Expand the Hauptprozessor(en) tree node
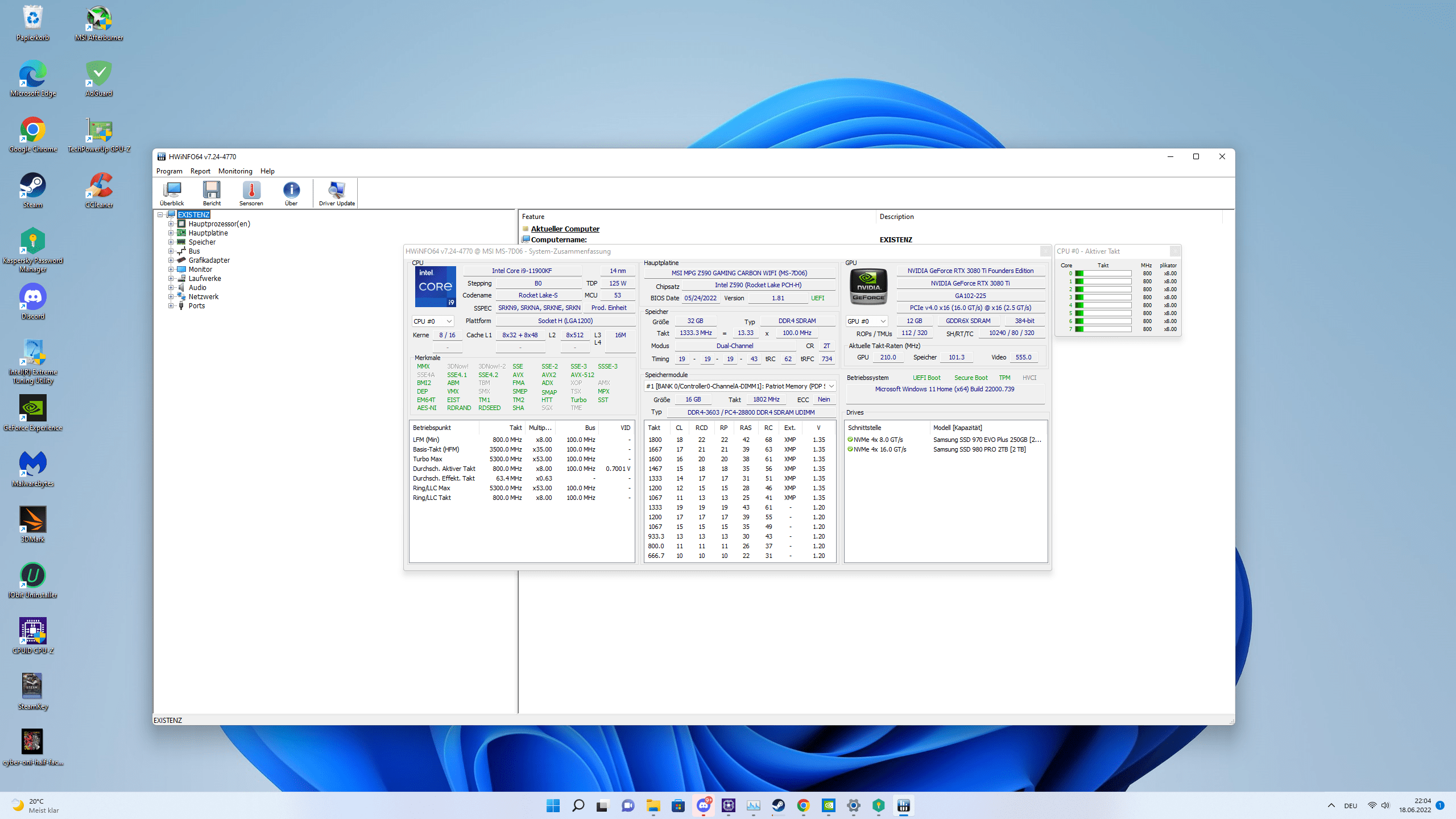Viewport: 1456px width, 819px height. (171, 224)
